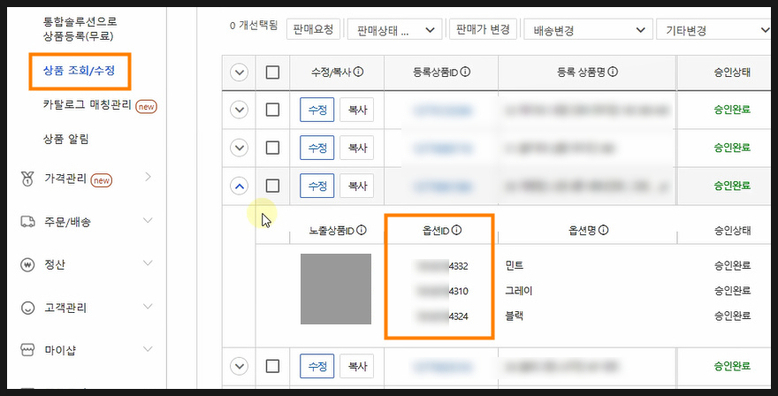Click the info icon next to 등록상품ID header
This screenshot has height=396, width=778.
(465, 72)
